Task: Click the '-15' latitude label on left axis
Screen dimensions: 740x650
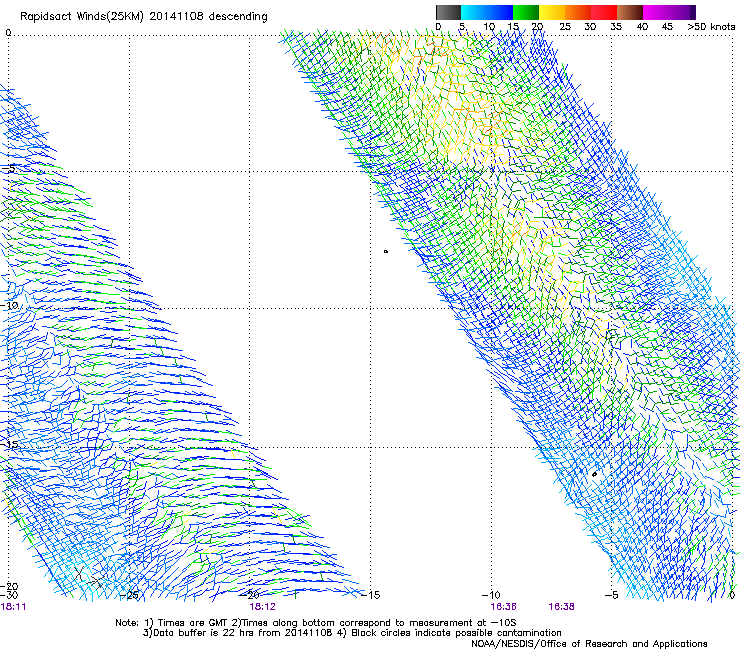Action: [x=9, y=445]
